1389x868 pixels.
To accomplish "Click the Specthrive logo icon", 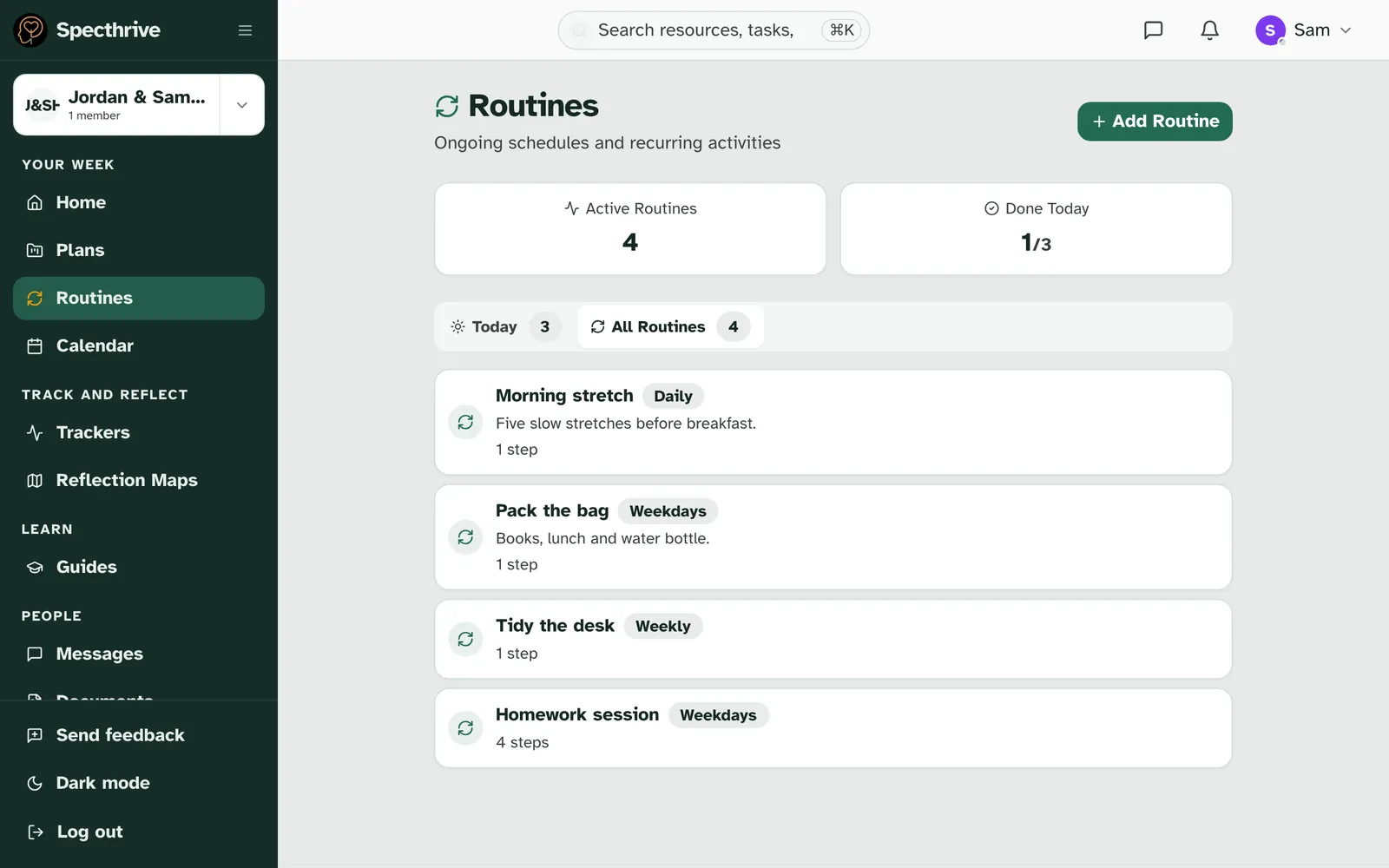I will coord(30,30).
